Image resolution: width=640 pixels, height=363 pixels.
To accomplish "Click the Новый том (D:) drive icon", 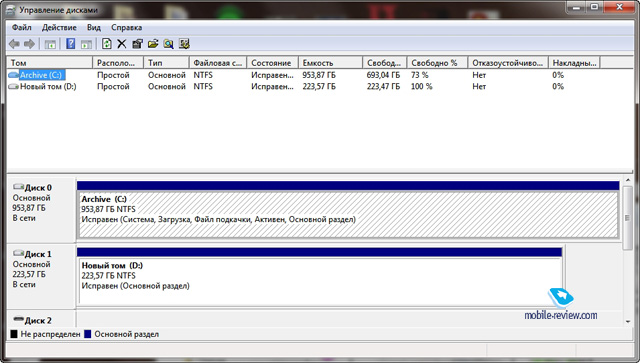I will [13, 87].
